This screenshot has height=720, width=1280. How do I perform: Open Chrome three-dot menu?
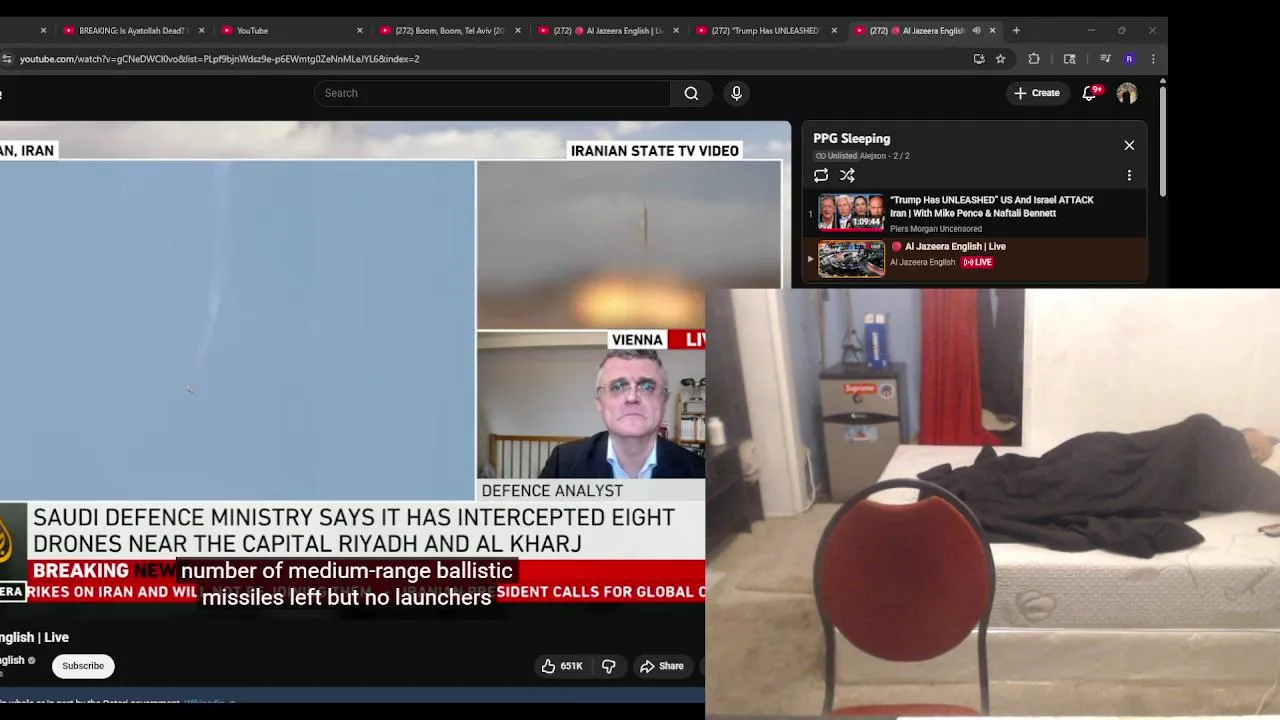[x=1153, y=59]
